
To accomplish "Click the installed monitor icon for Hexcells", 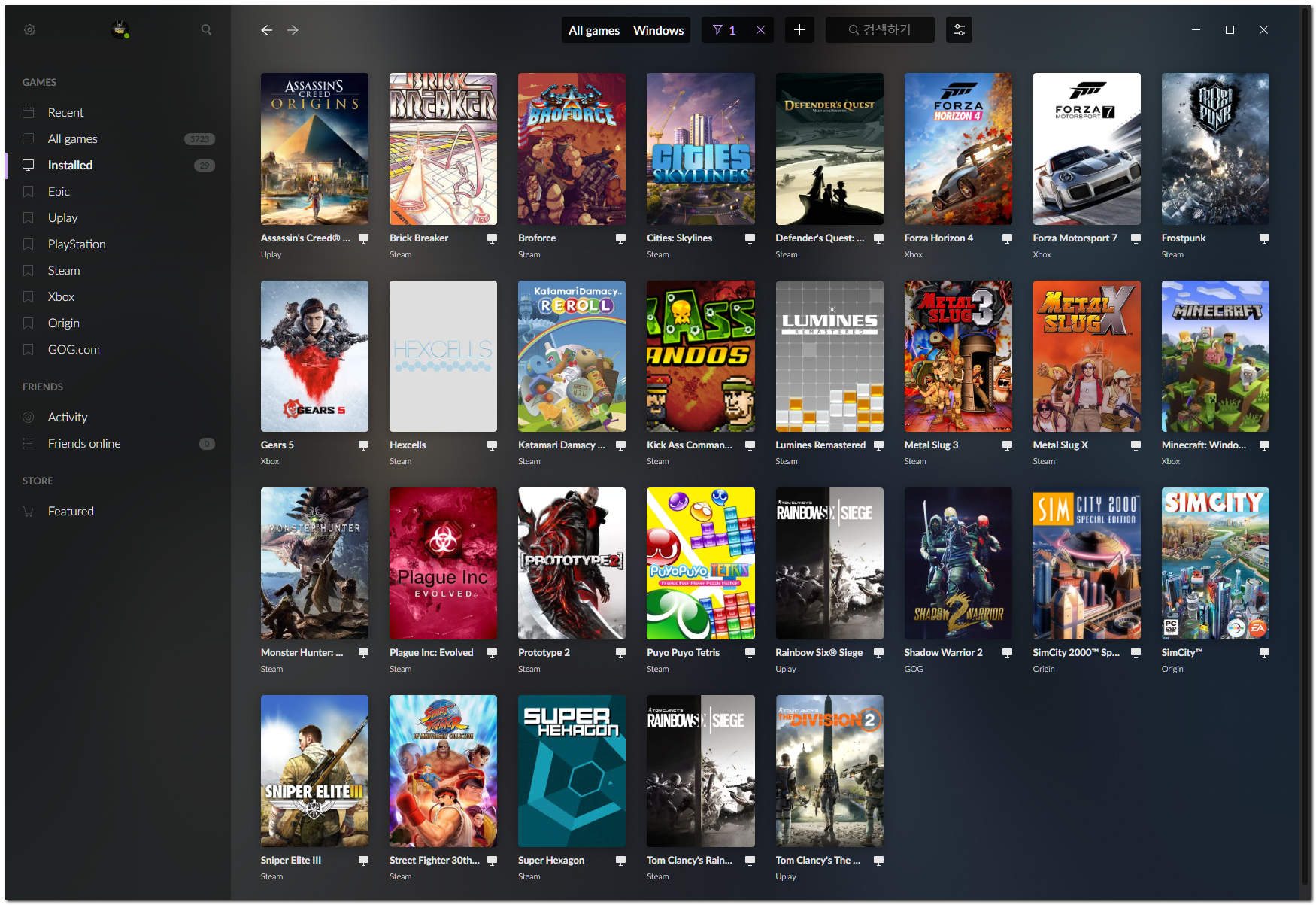I will [492, 445].
